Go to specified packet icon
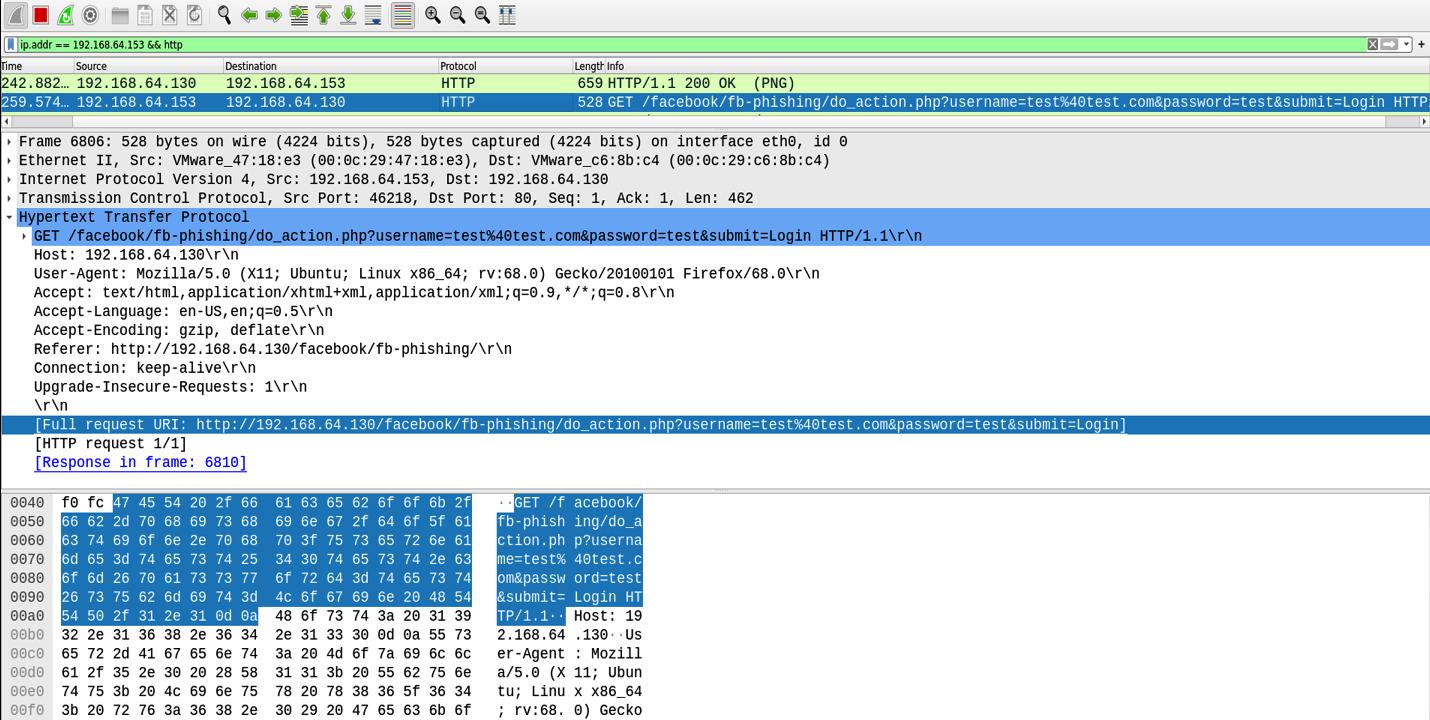This screenshot has width=1430, height=720. 298,15
